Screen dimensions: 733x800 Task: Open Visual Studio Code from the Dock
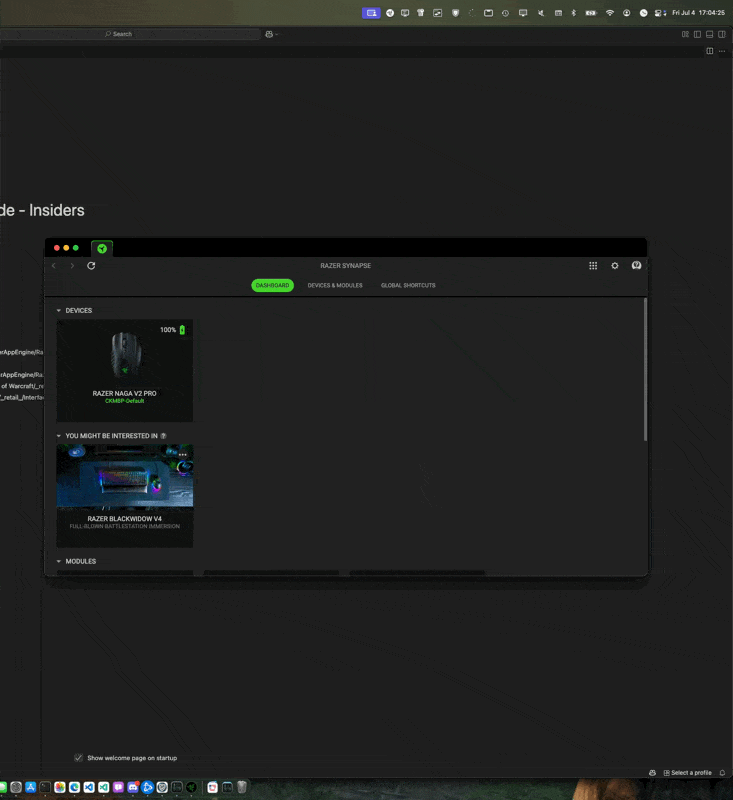tap(89, 787)
